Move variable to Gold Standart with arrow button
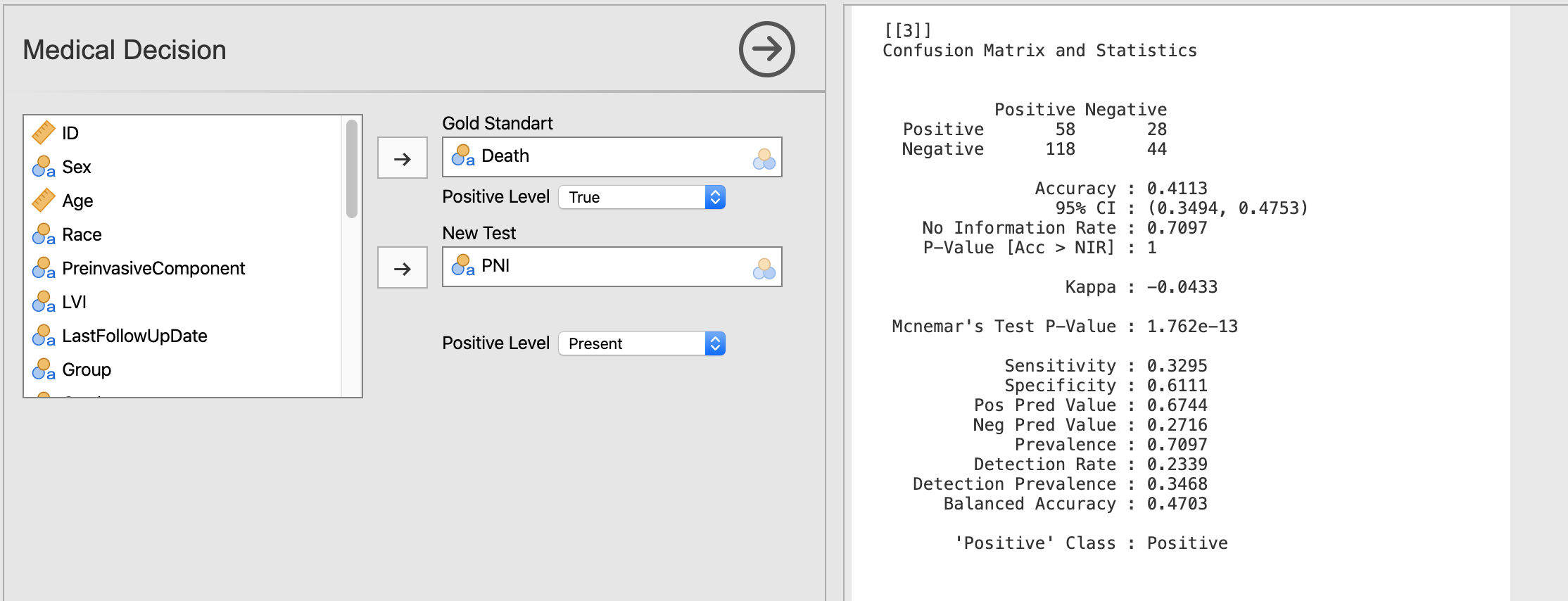Viewport: 1568px width, 601px height. point(403,158)
